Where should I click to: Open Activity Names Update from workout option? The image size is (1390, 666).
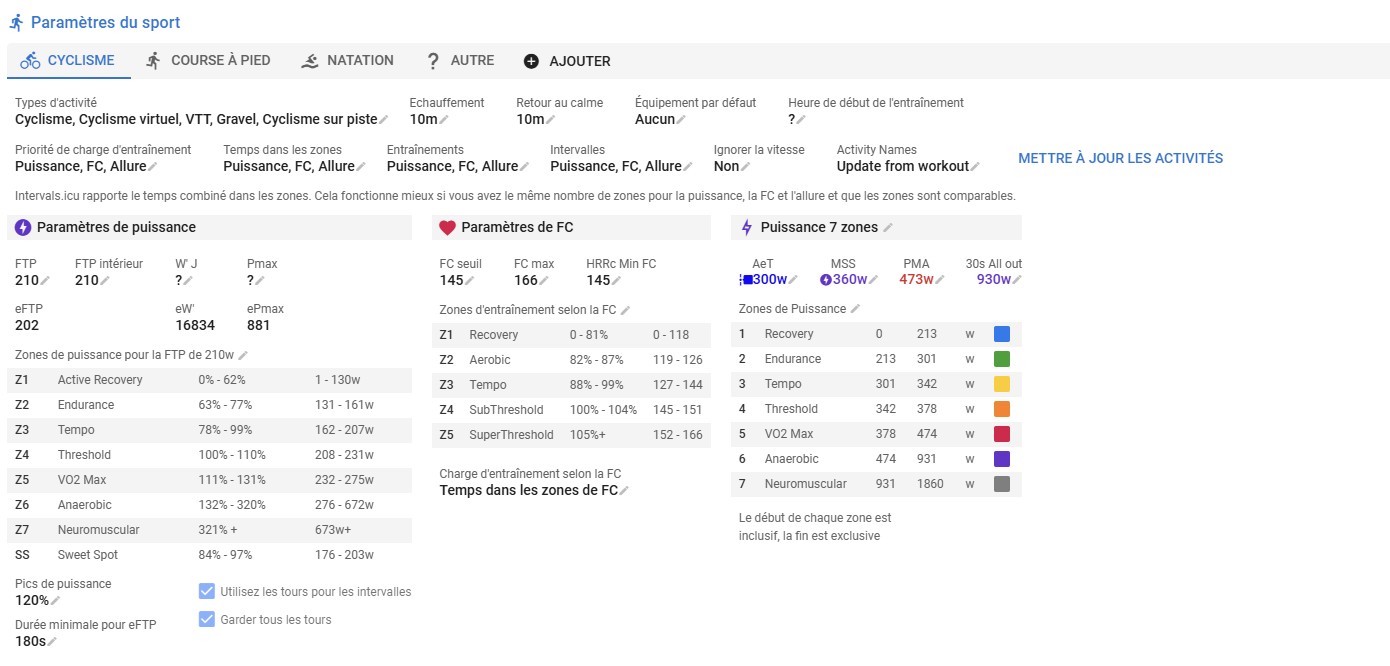click(975, 167)
